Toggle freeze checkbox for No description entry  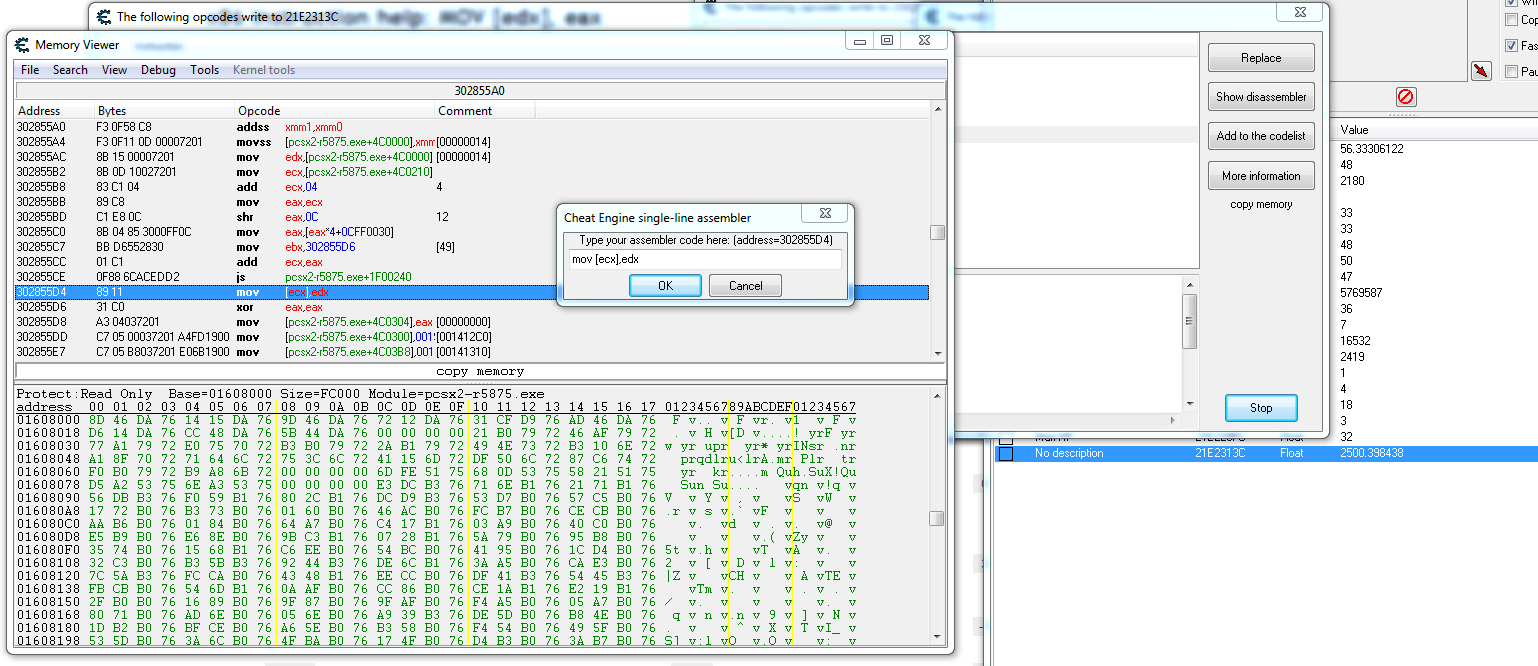tap(1006, 454)
